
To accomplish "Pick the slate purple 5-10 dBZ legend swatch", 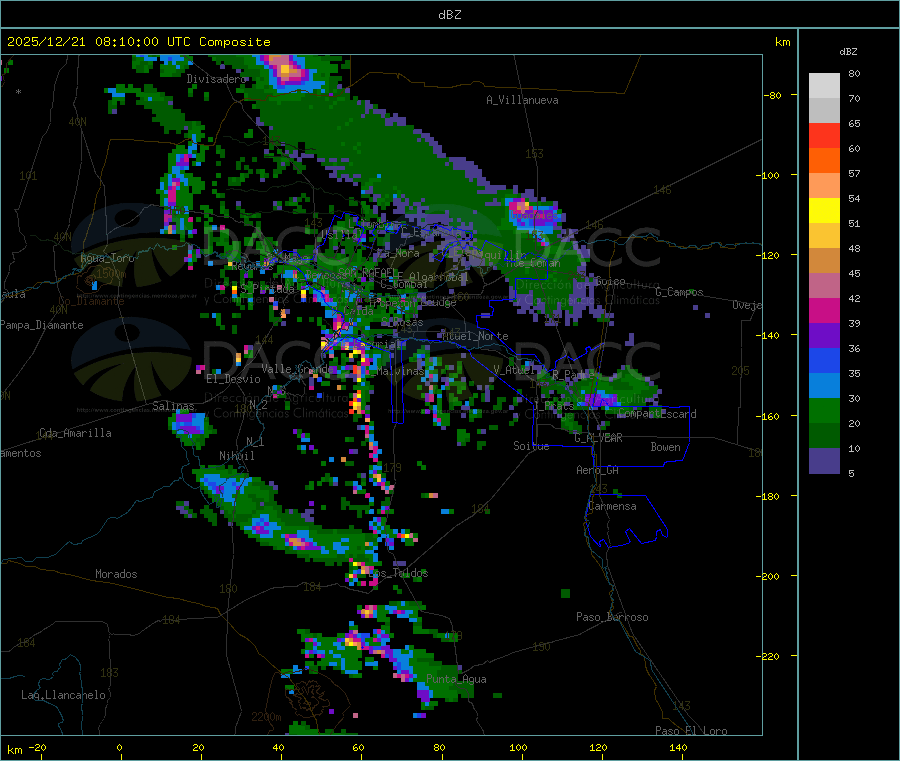I will click(x=824, y=461).
